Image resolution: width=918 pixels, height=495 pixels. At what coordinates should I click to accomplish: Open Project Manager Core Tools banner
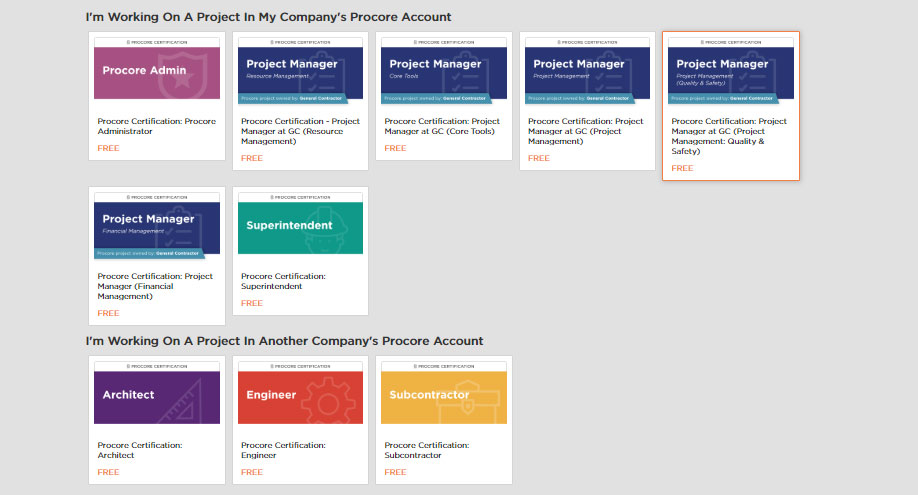pos(444,71)
